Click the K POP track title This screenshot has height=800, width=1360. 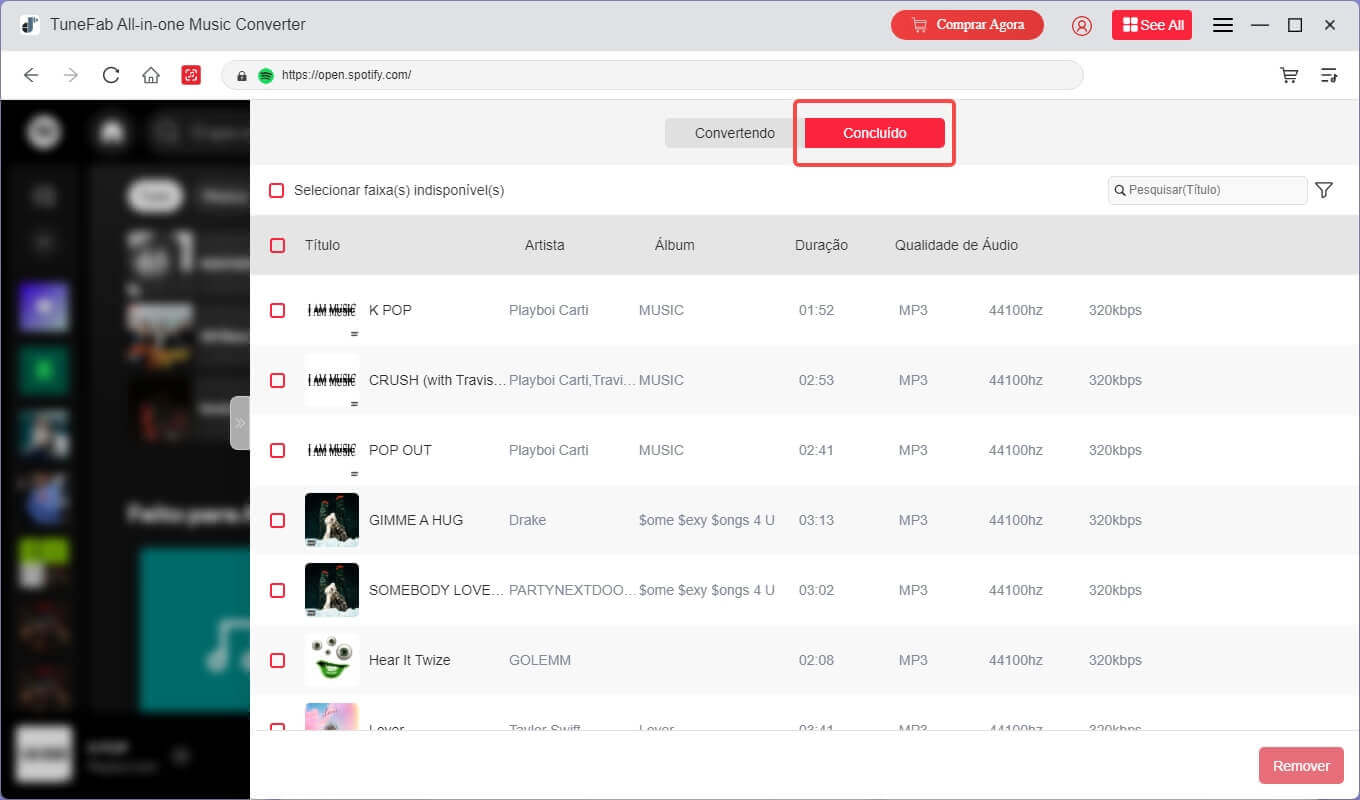click(390, 310)
